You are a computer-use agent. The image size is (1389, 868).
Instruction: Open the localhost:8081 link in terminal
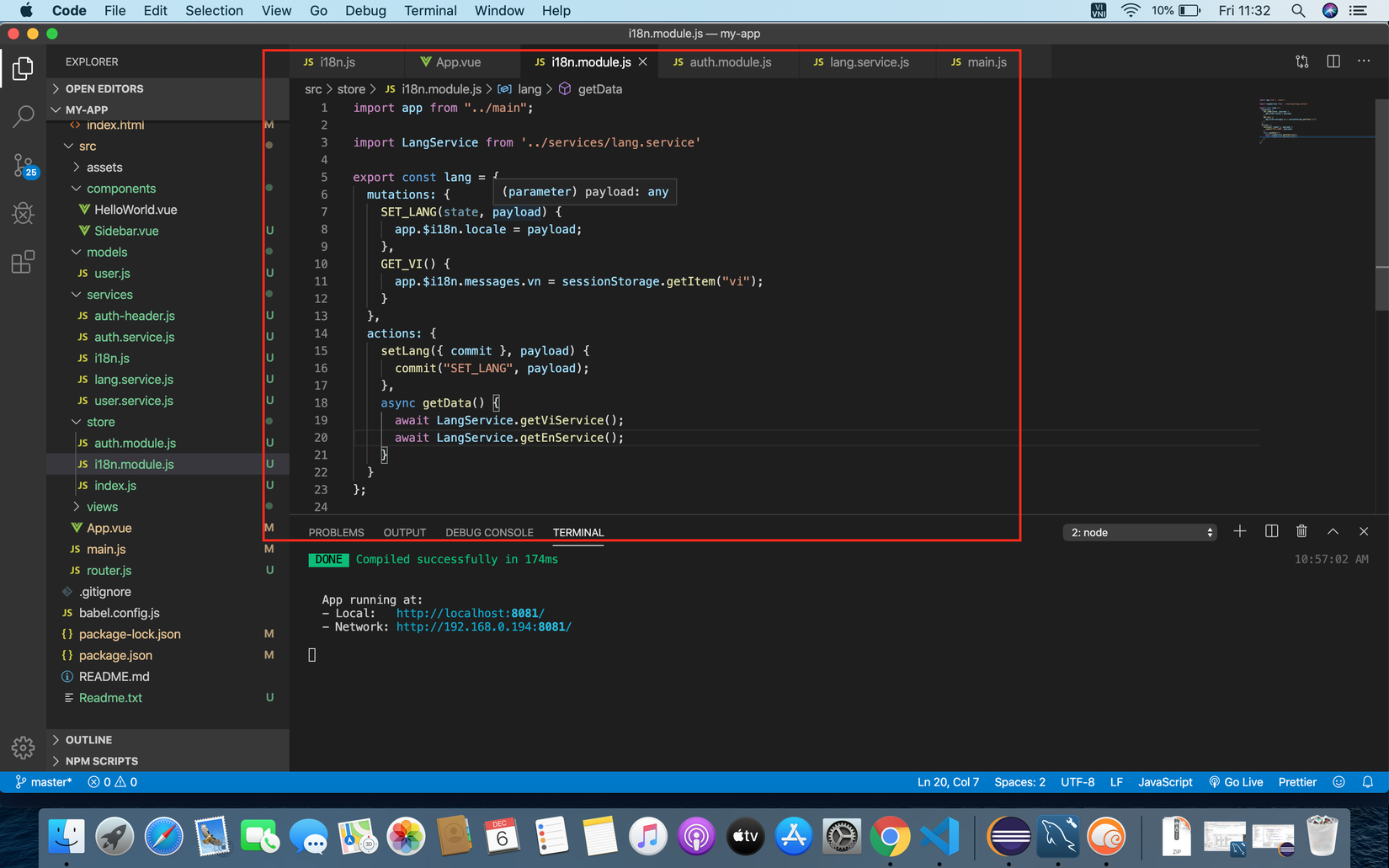click(x=470, y=613)
